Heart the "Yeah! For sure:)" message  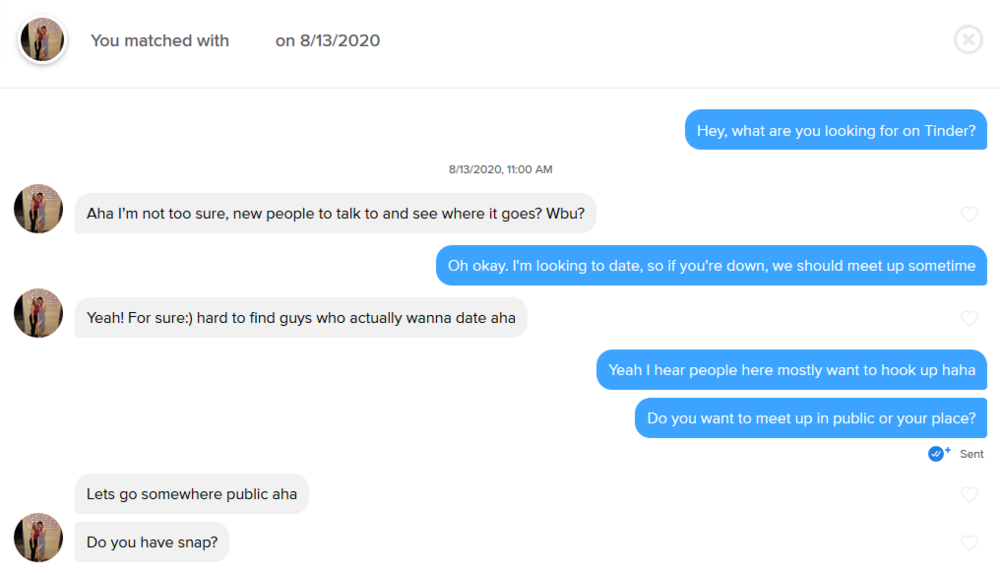pyautogui.click(x=969, y=318)
